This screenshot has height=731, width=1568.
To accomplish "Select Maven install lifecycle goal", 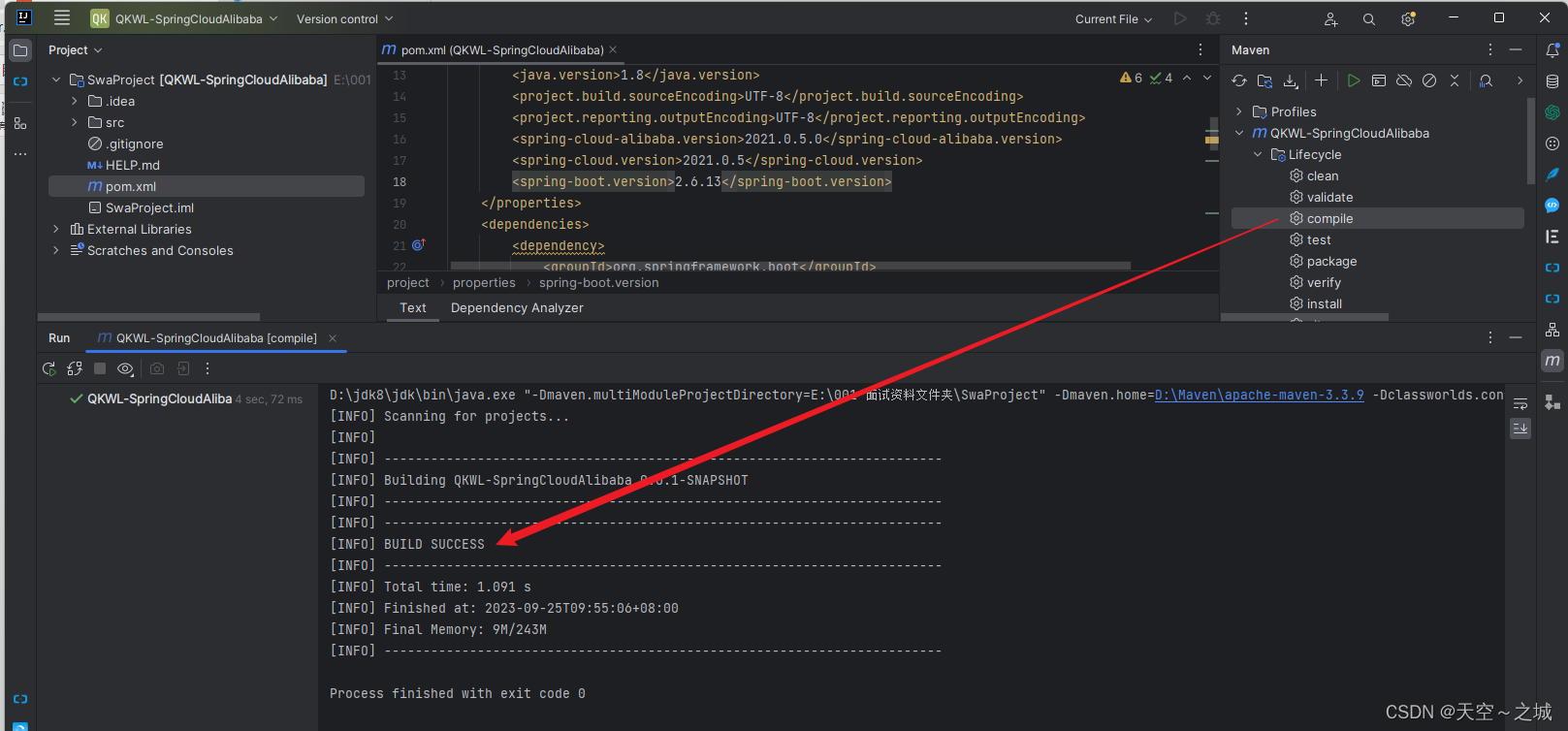I will coord(1325,303).
